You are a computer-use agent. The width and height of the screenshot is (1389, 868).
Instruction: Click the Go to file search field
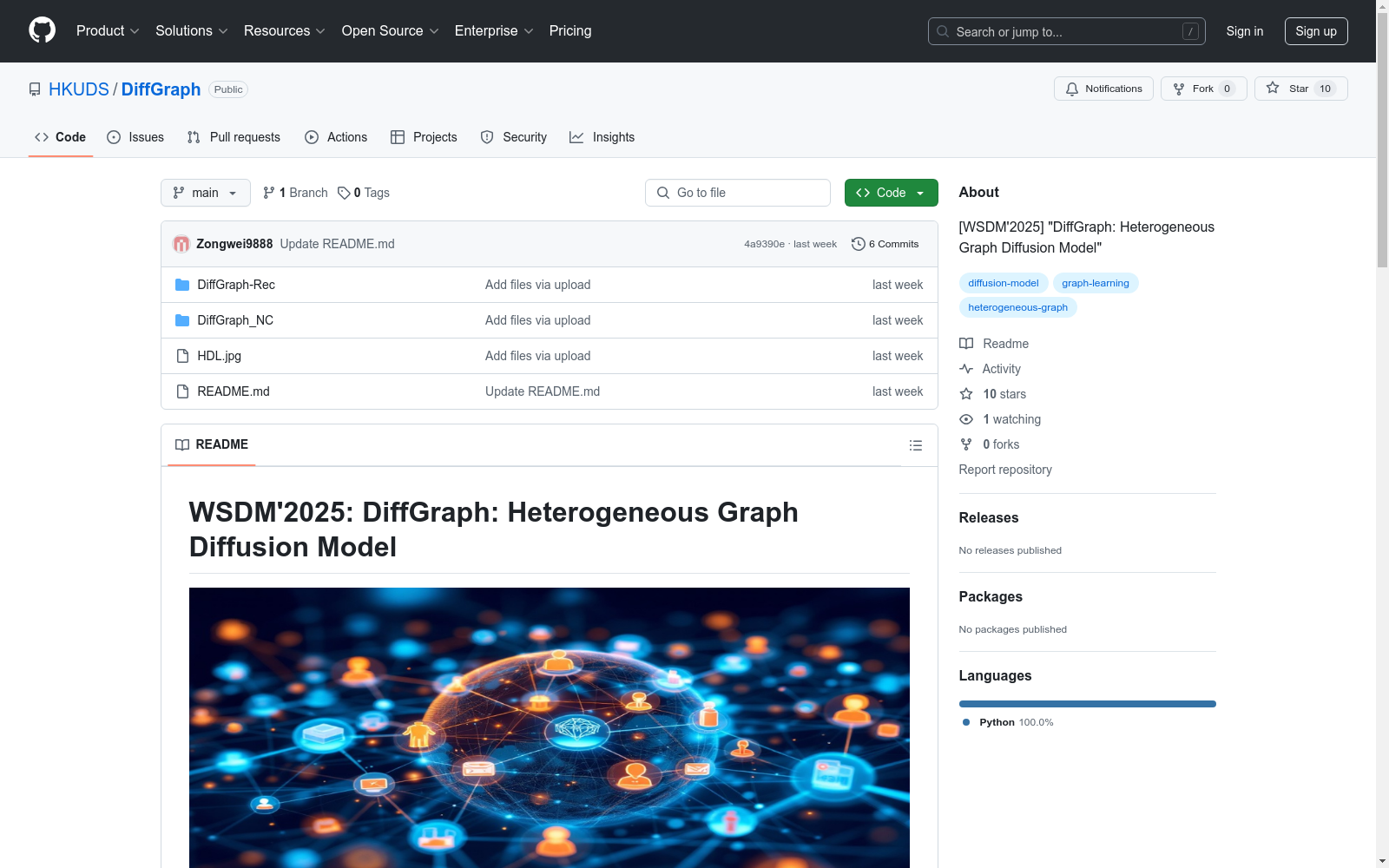pos(738,193)
